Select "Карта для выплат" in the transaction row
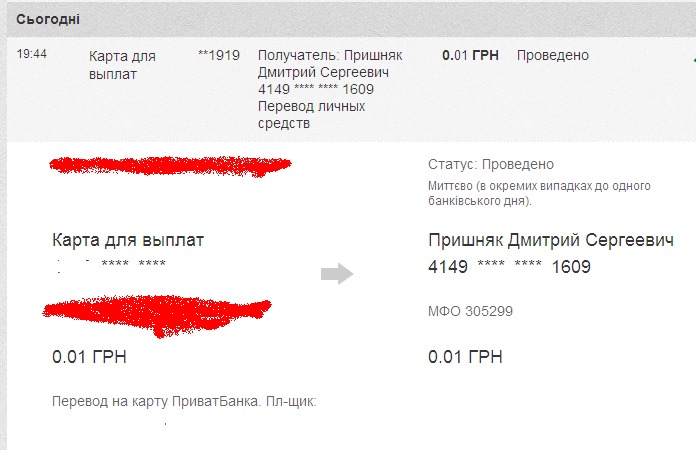The image size is (696, 450). [x=123, y=64]
